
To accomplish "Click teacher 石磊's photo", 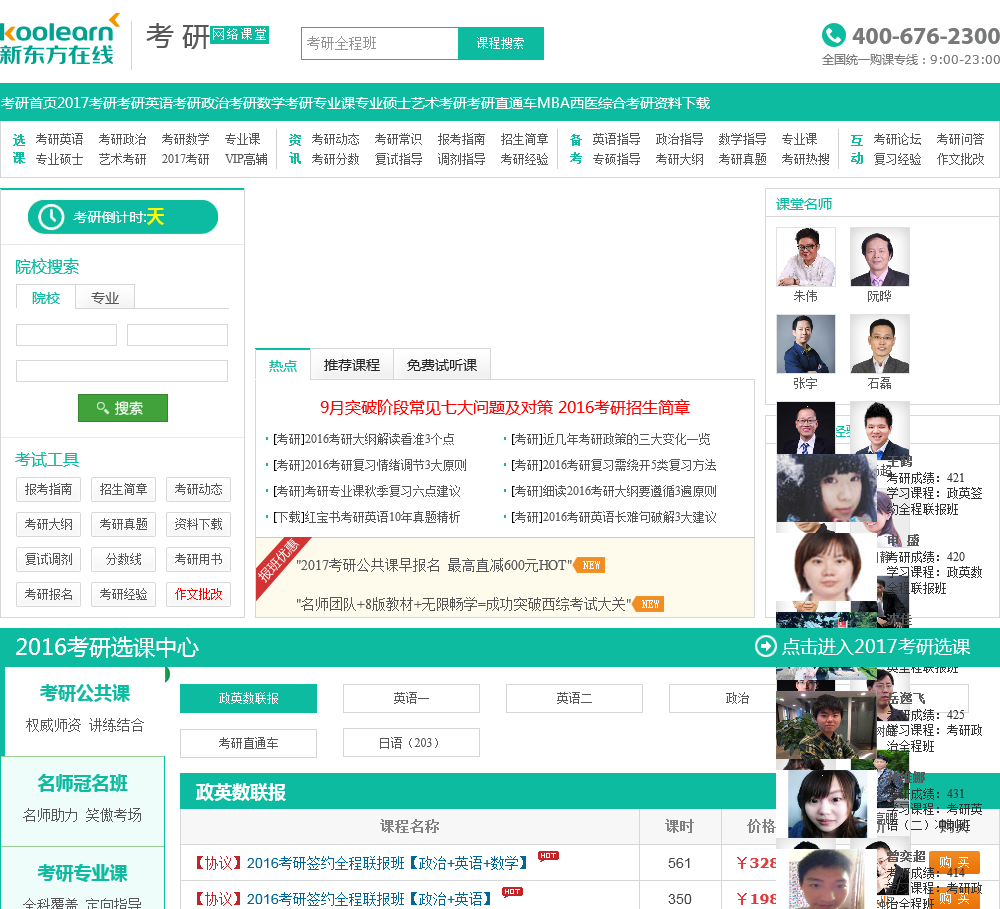I will tap(879, 344).
